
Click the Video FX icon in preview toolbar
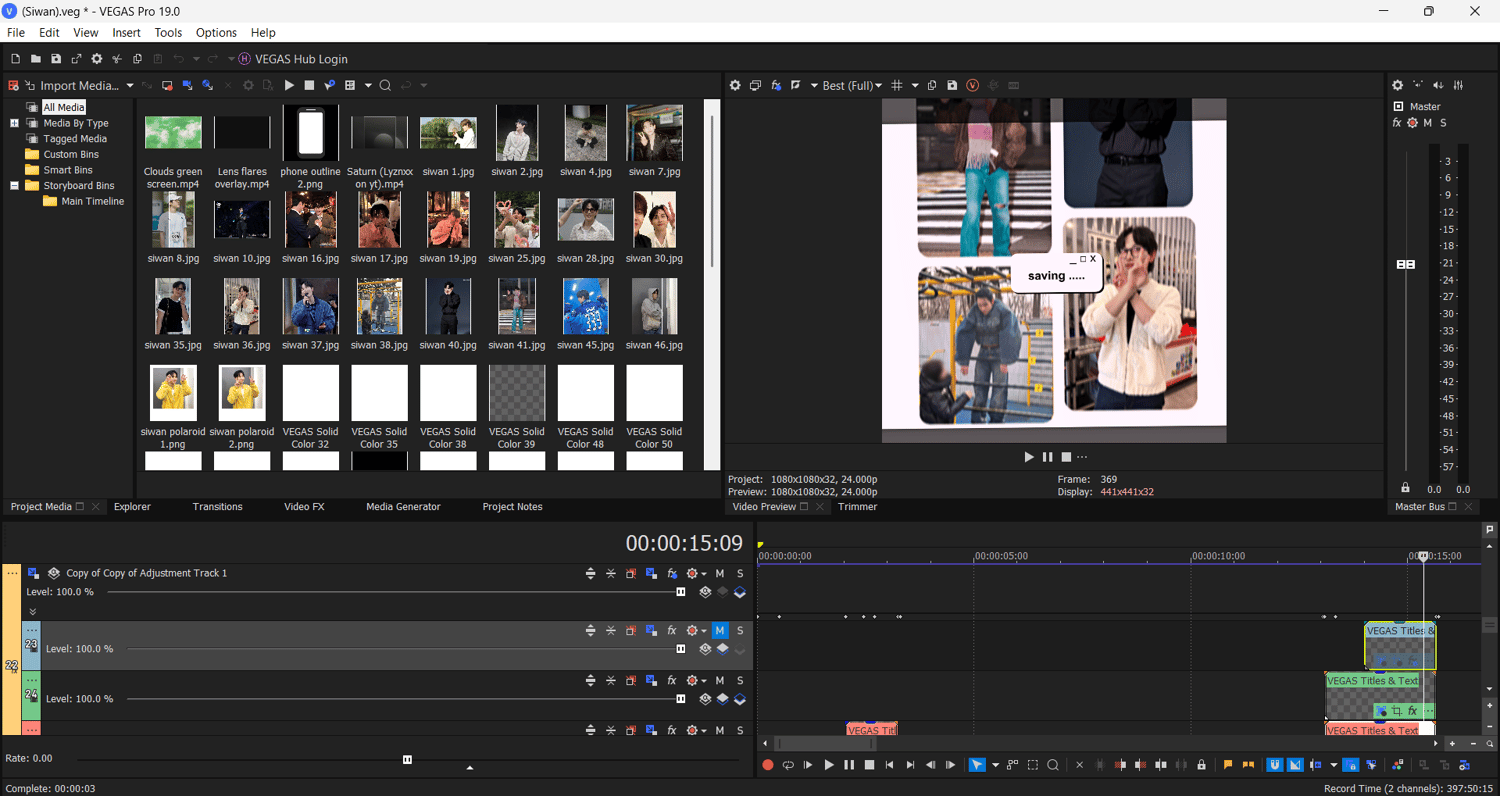[776, 86]
